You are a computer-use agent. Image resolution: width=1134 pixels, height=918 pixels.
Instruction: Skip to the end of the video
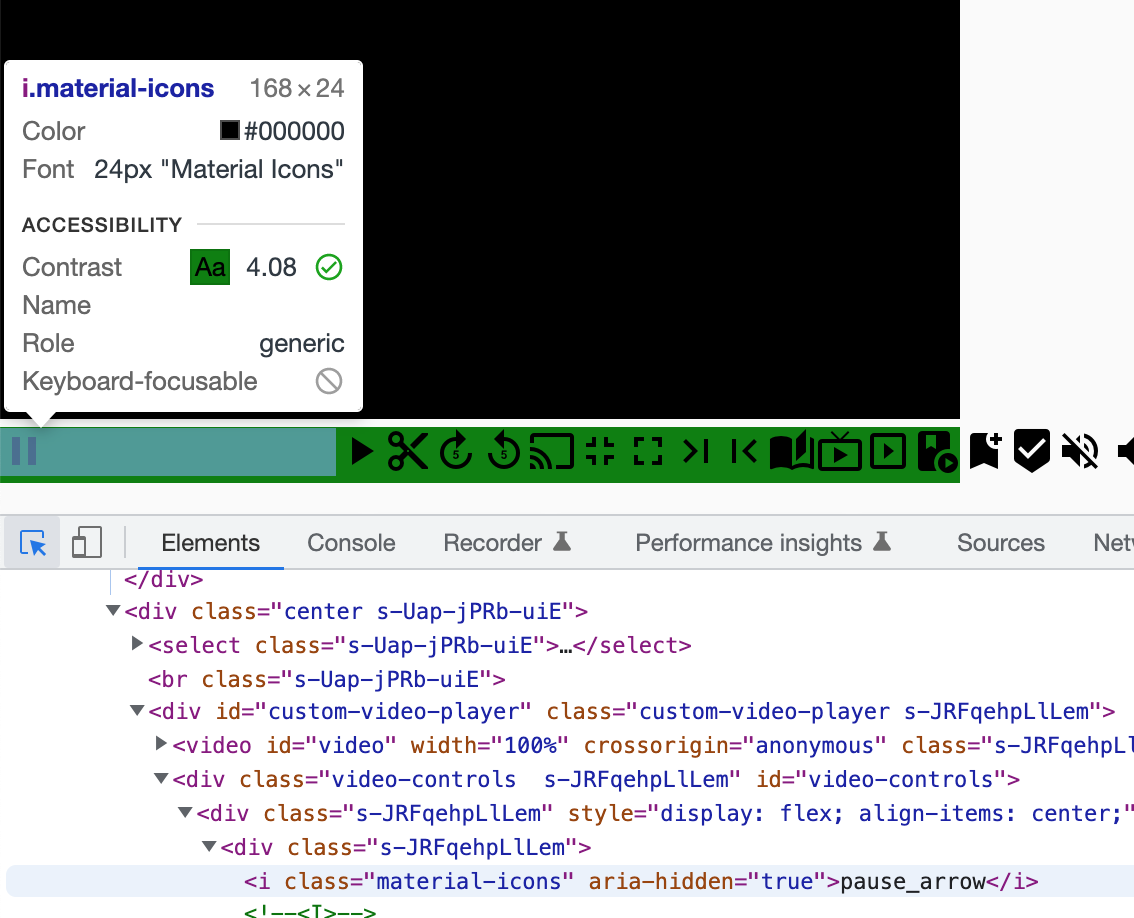[x=697, y=451]
